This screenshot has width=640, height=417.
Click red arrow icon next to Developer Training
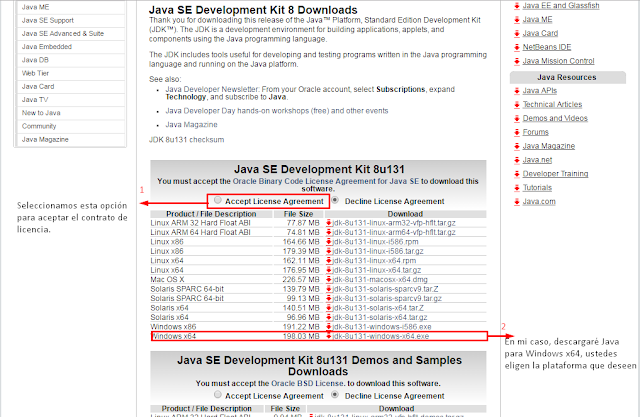(x=517, y=175)
